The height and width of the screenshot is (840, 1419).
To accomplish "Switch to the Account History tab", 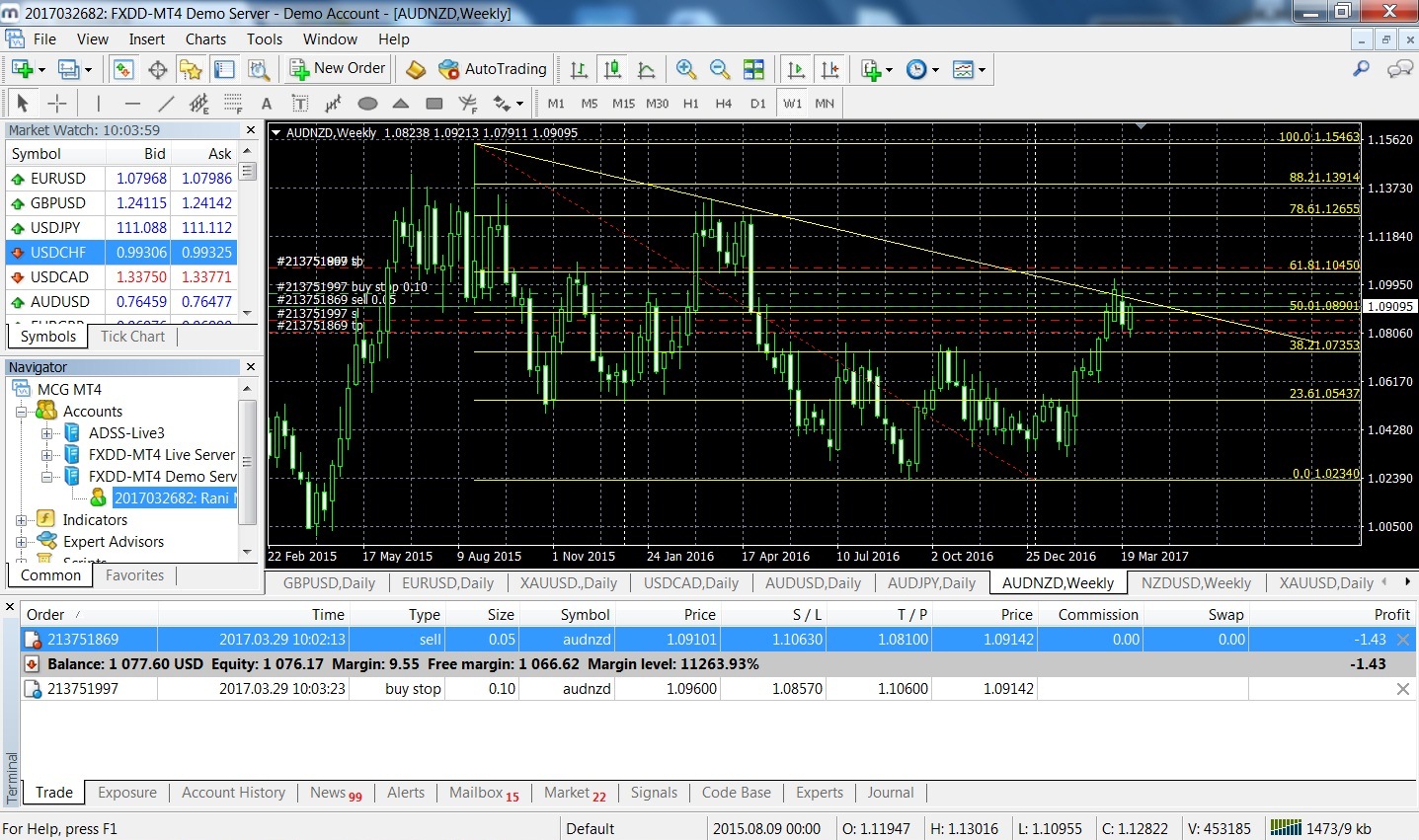I will coord(233,793).
